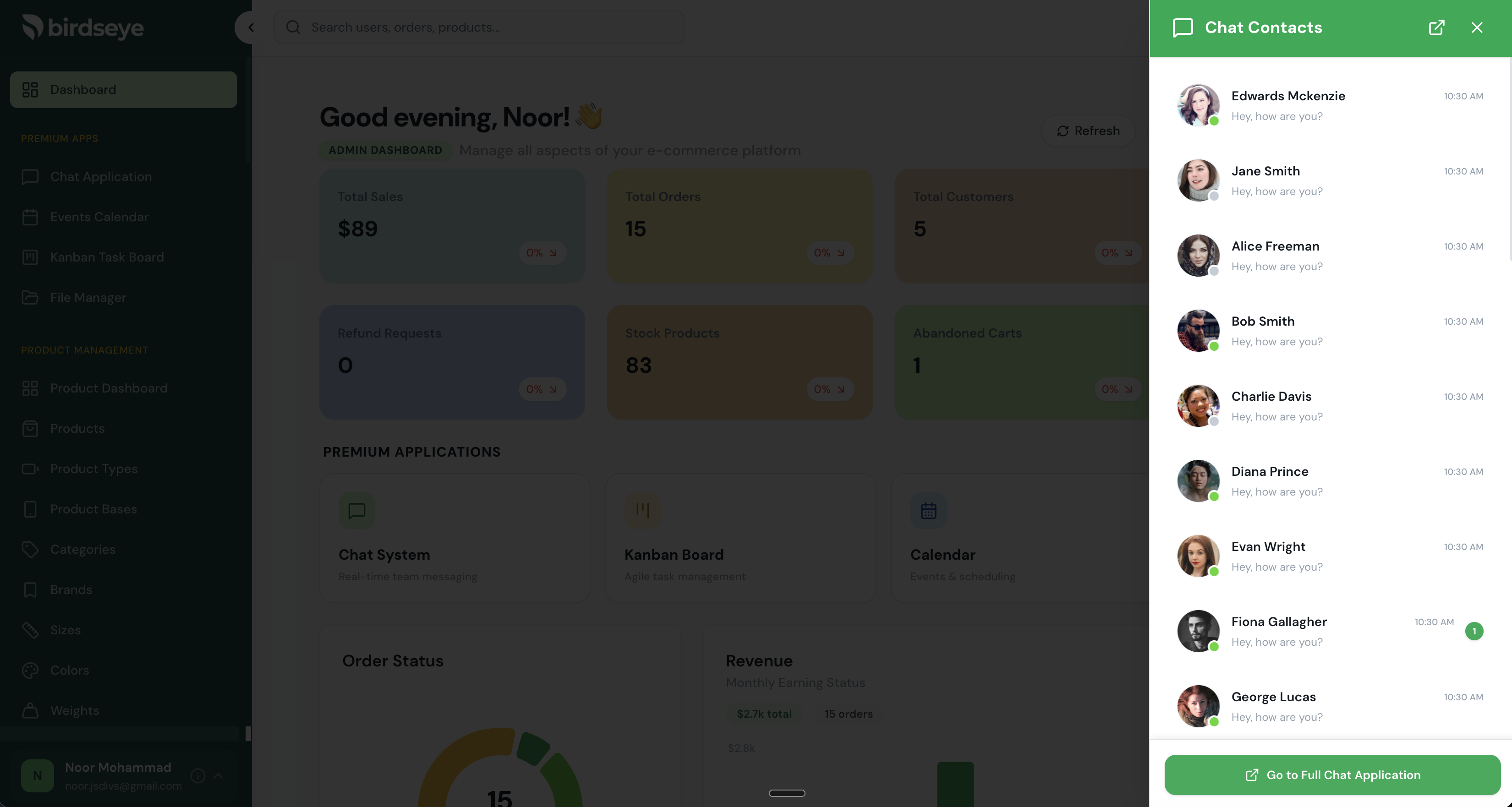Select Alice Freeman avatar
Image resolution: width=1512 pixels, height=807 pixels.
click(1198, 255)
